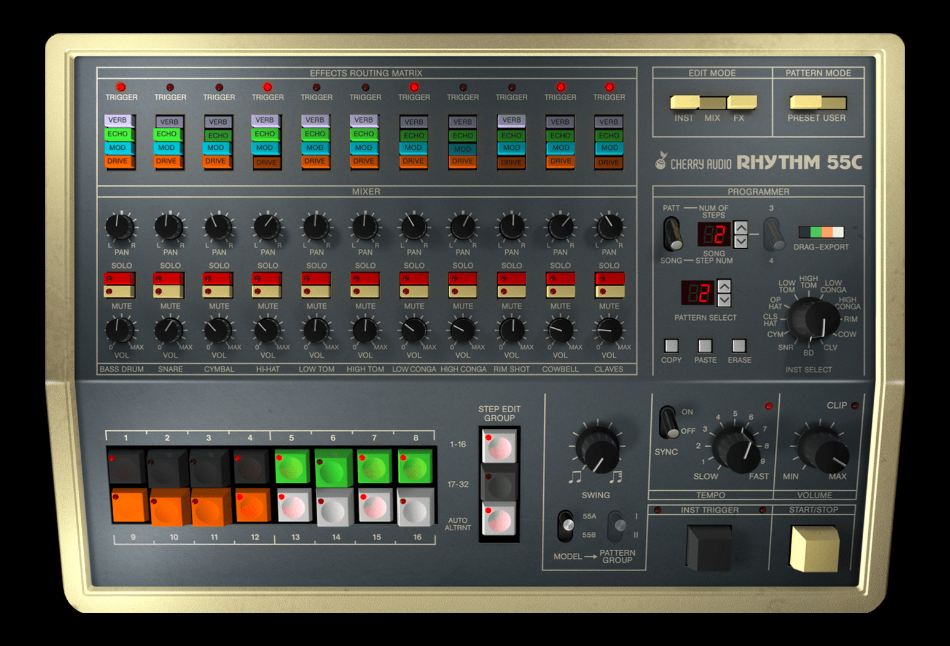Click the PASTE button
The height and width of the screenshot is (646, 950).
point(705,346)
